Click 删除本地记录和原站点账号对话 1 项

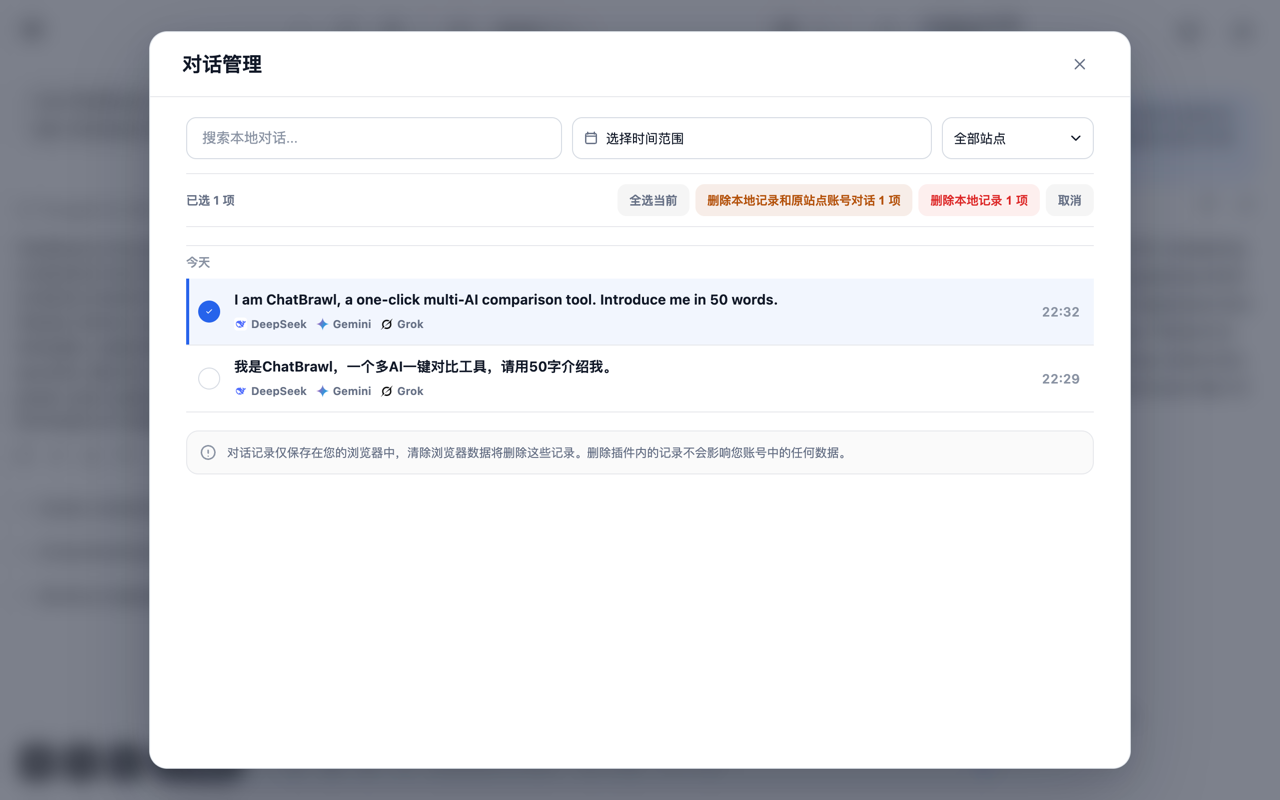click(x=803, y=200)
